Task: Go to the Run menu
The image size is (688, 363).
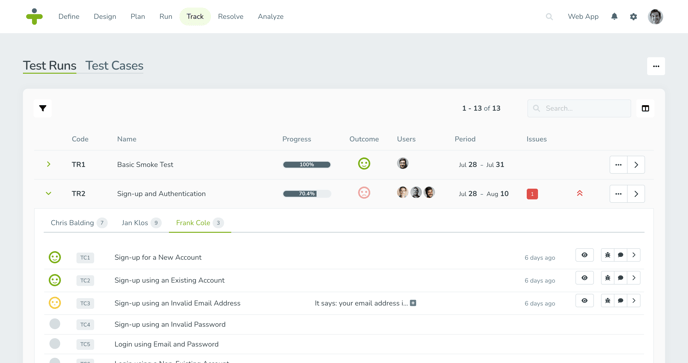Action: [x=166, y=17]
